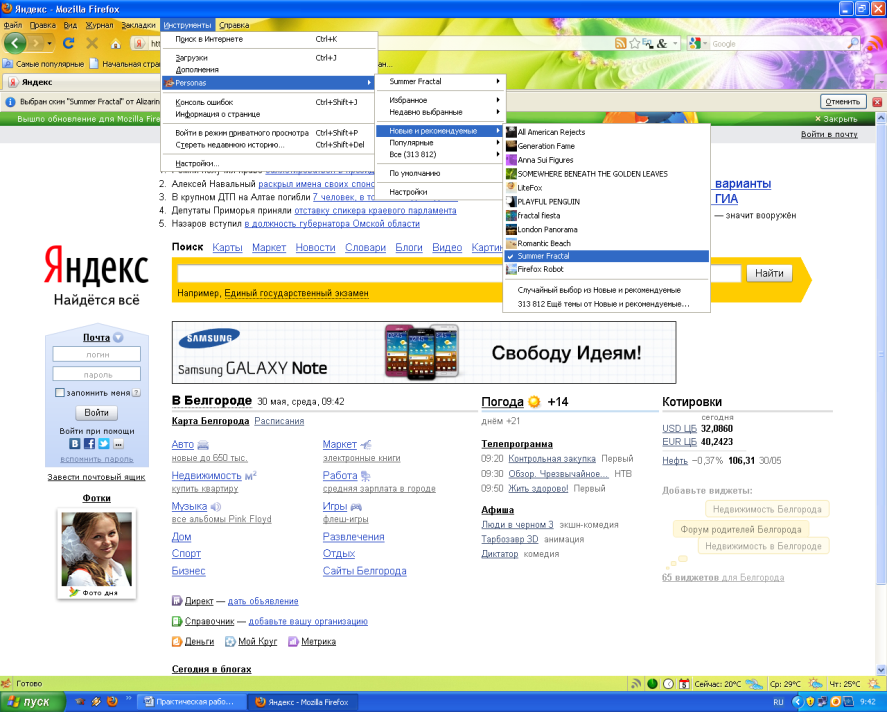Click the Google search input field
Image resolution: width=887 pixels, height=712 pixels.
(x=778, y=44)
